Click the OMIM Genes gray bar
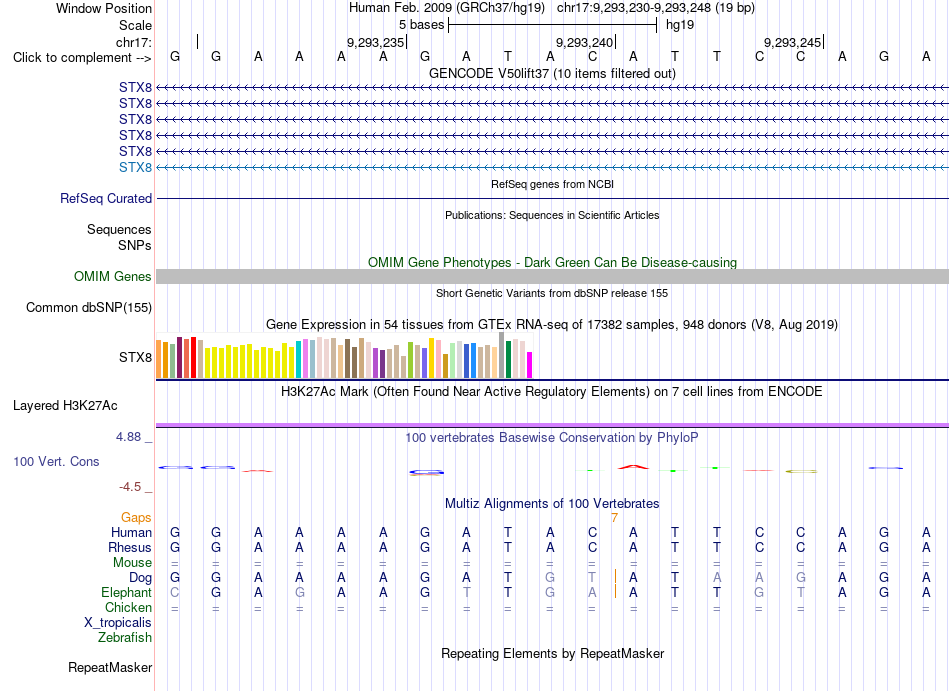The image size is (950, 691). pyautogui.click(x=552, y=277)
